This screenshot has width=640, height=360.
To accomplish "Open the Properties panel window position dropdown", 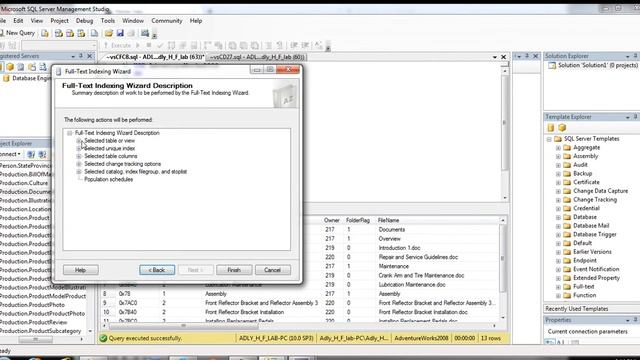I will click(627, 320).
